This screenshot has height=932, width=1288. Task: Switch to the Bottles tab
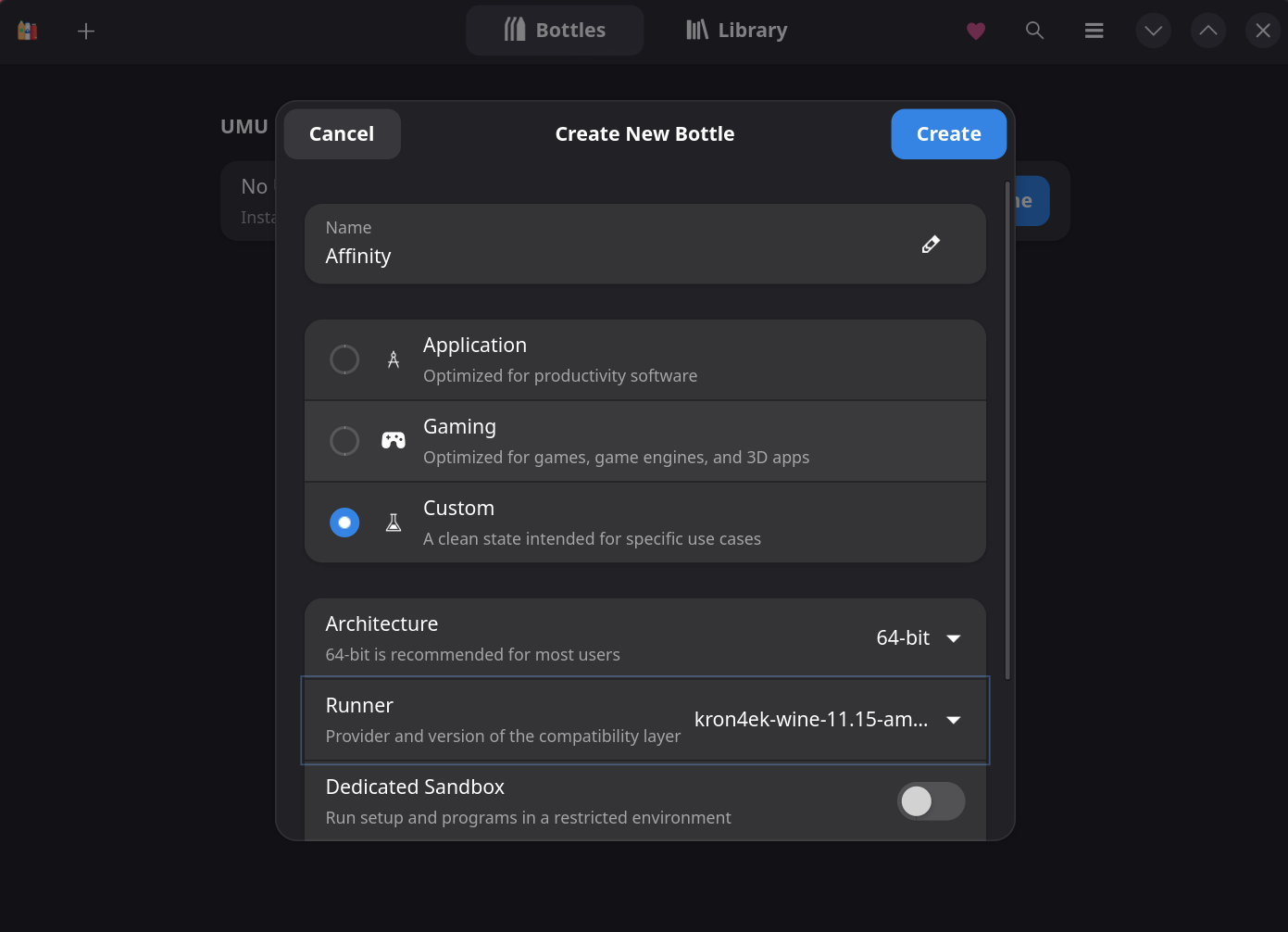[x=555, y=31]
